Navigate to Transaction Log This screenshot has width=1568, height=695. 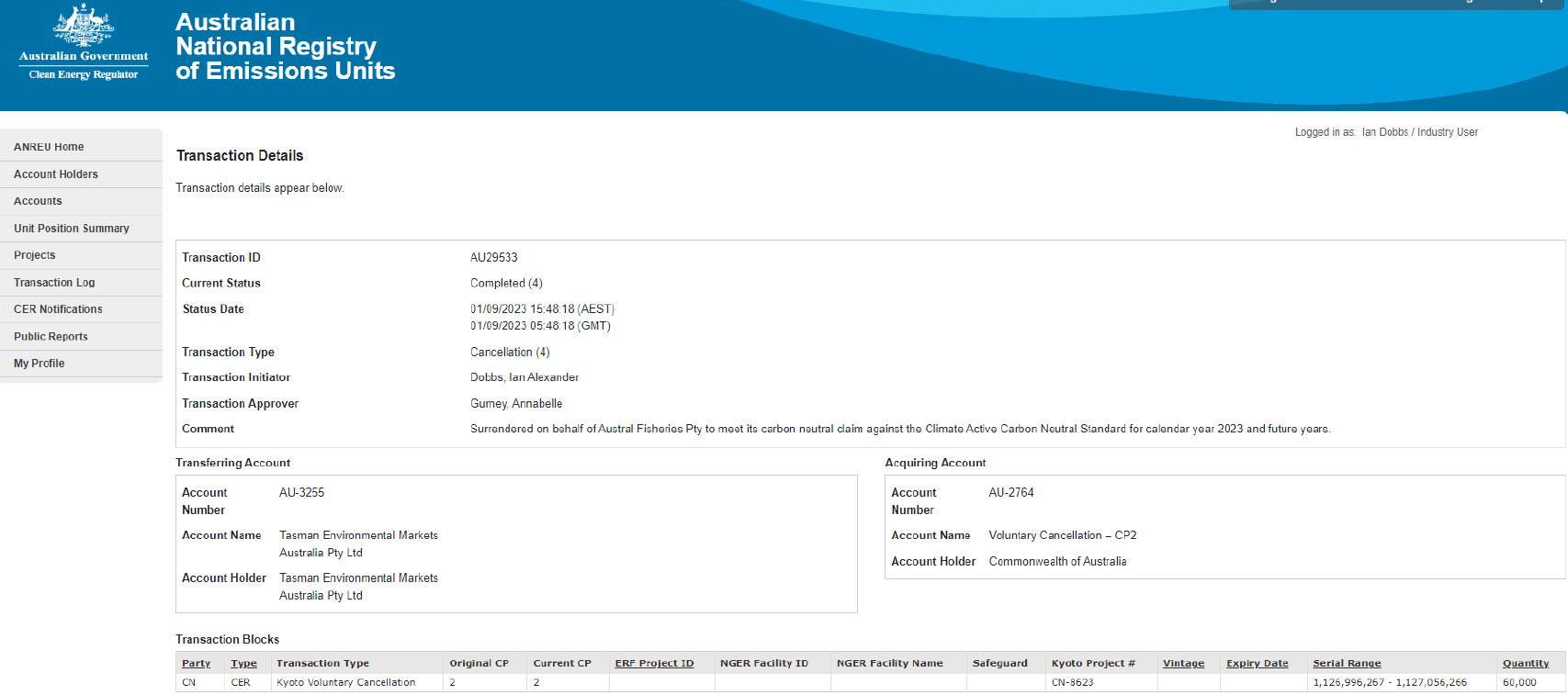coord(54,283)
